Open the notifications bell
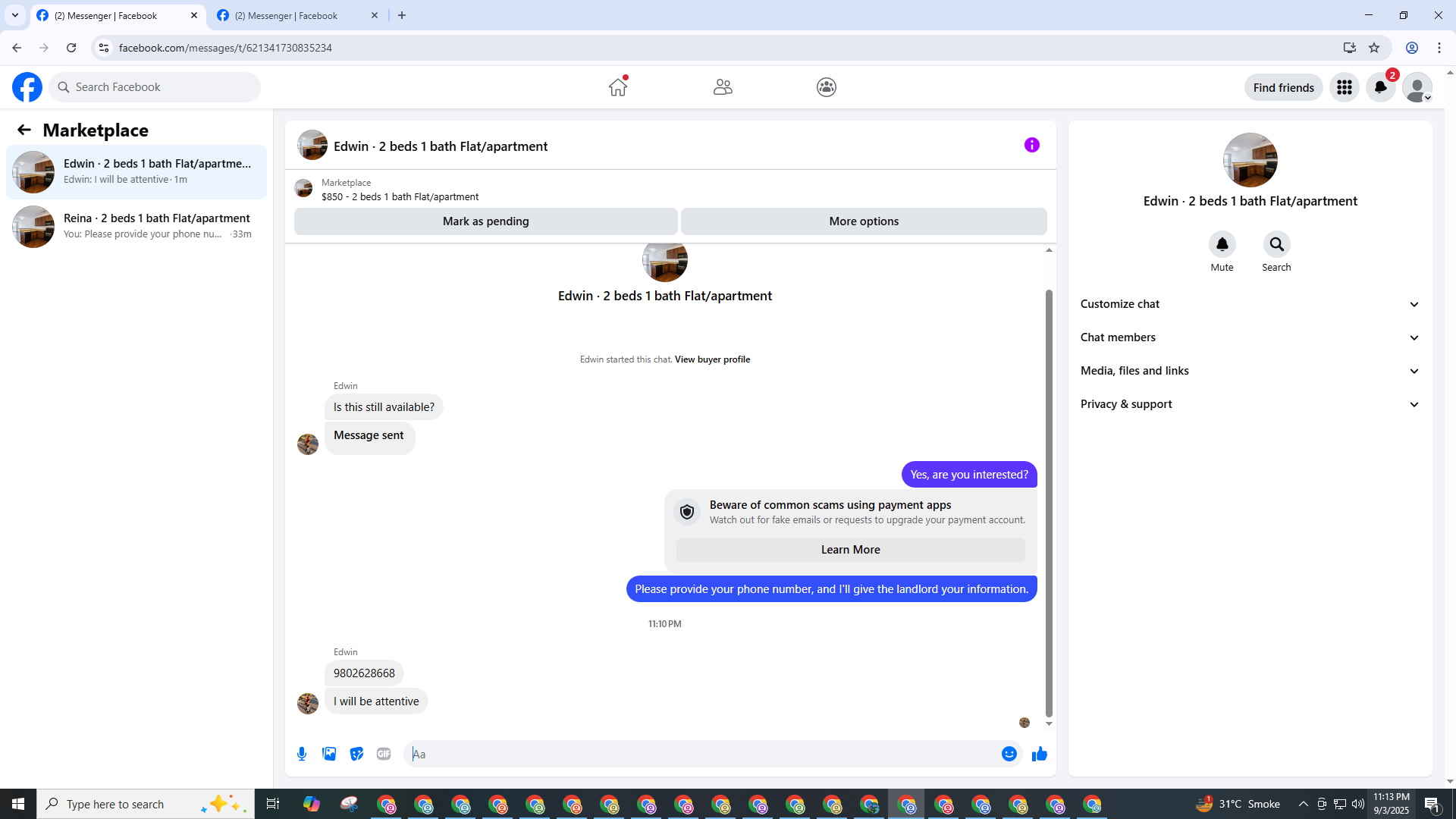The width and height of the screenshot is (1456, 819). [x=1381, y=87]
